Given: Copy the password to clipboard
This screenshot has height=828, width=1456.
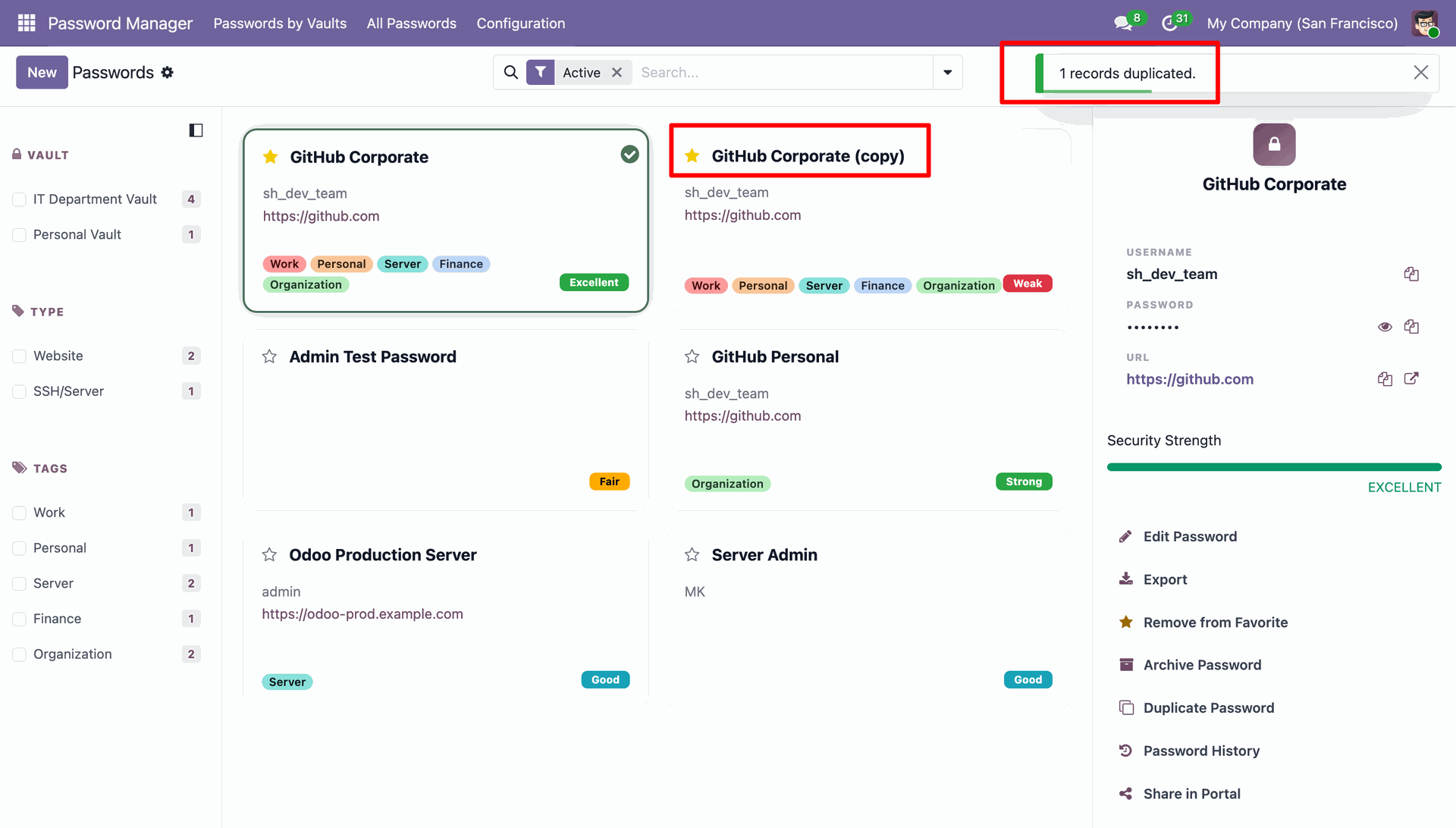Looking at the screenshot, I should pos(1411,327).
